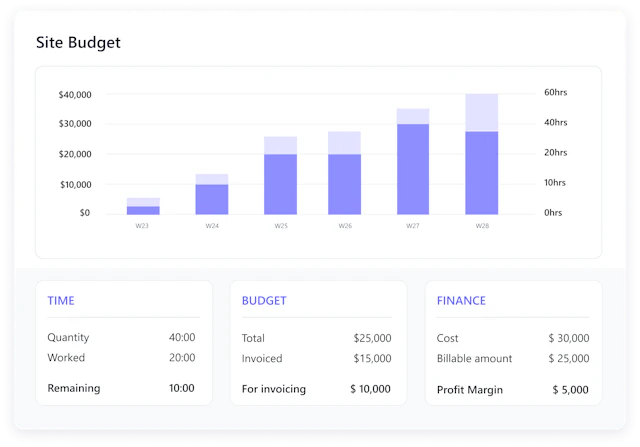The width and height of the screenshot is (640, 447).
Task: Click the 10:00 remaining value
Action: pos(182,388)
